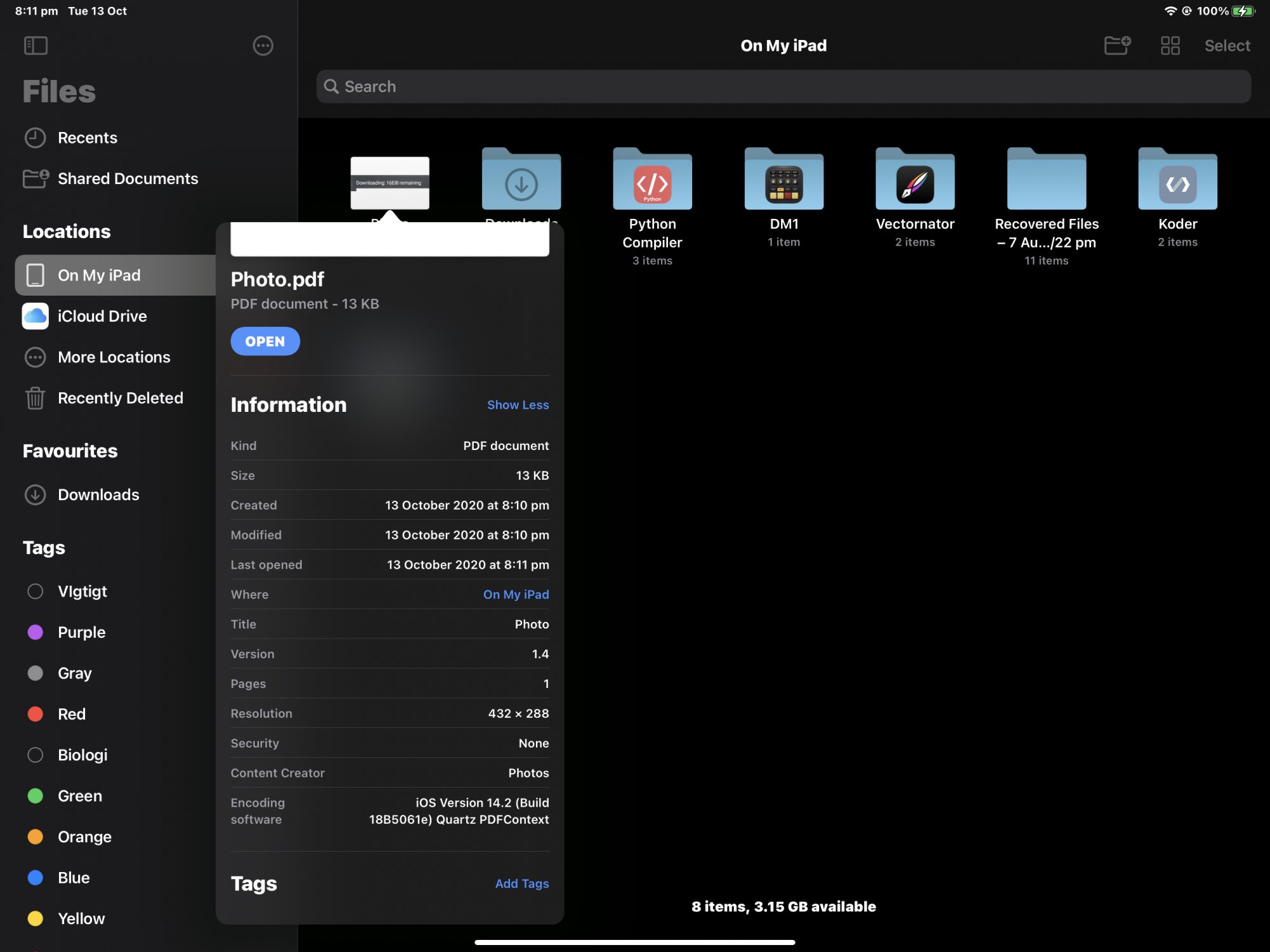Tap the Add Tags link
Viewport: 1270px width, 952px height.
pyautogui.click(x=521, y=883)
